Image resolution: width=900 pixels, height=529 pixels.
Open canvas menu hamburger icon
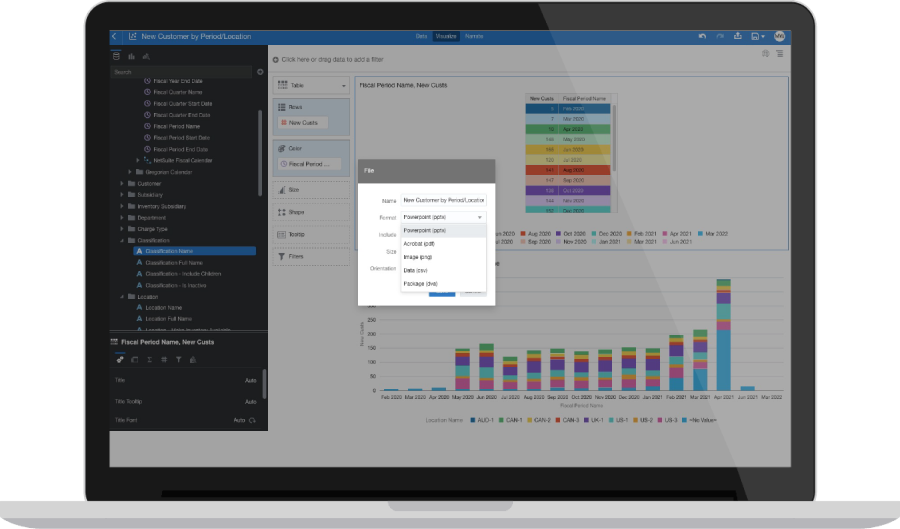coord(779,53)
